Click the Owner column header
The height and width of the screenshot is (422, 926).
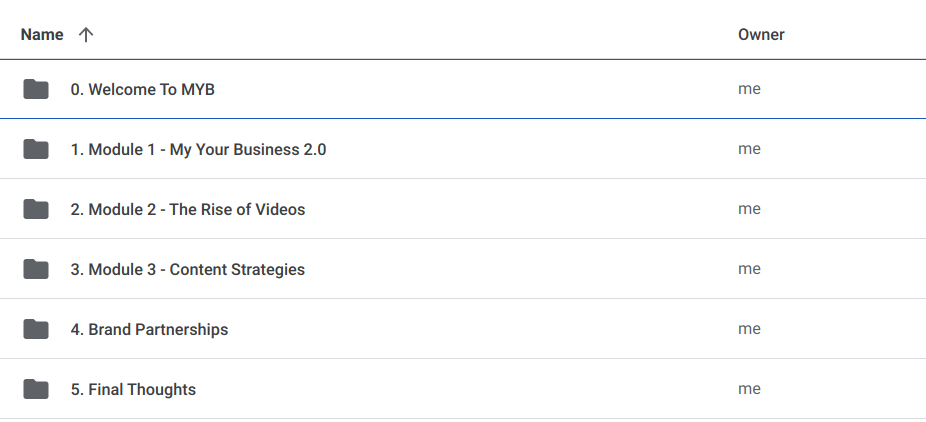[761, 35]
